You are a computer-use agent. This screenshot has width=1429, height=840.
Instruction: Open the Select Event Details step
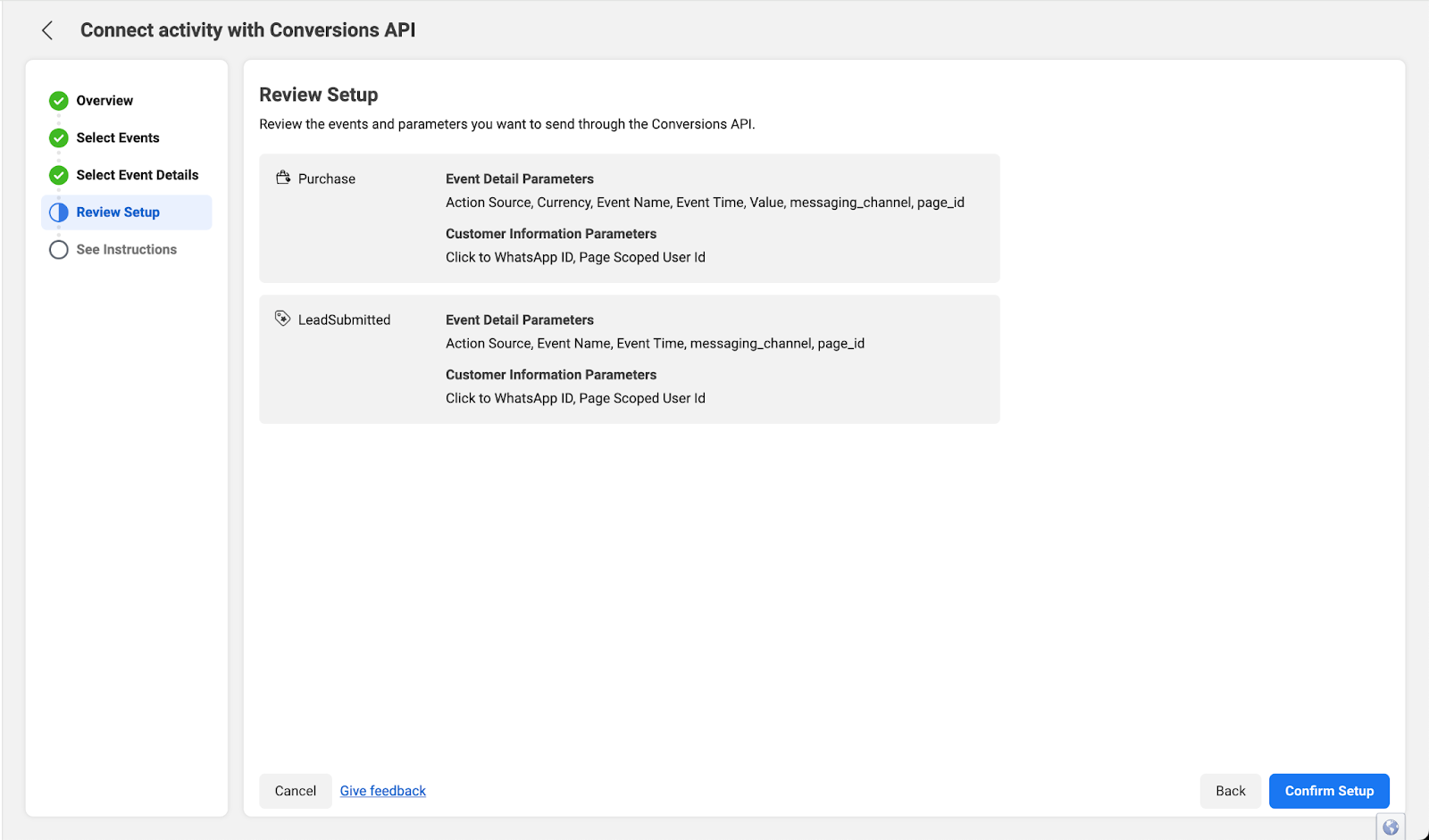[138, 175]
